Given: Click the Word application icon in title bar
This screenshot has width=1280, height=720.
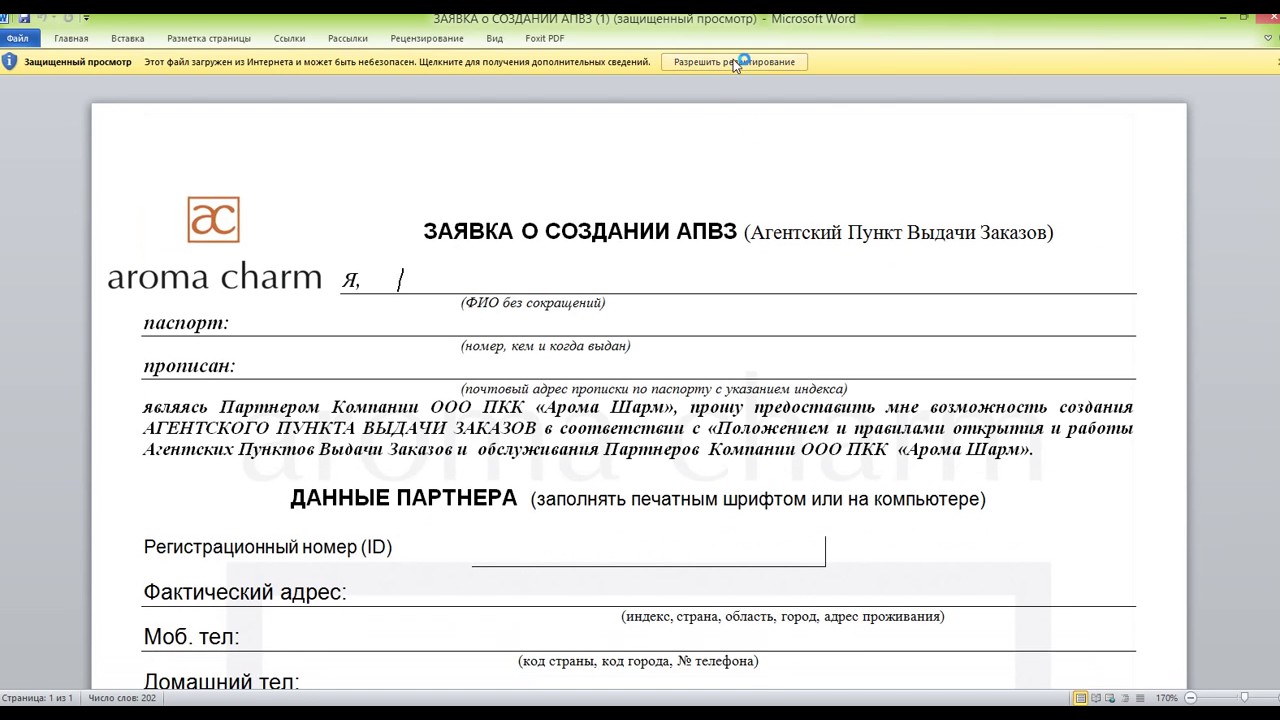Looking at the screenshot, I should click(x=4, y=18).
